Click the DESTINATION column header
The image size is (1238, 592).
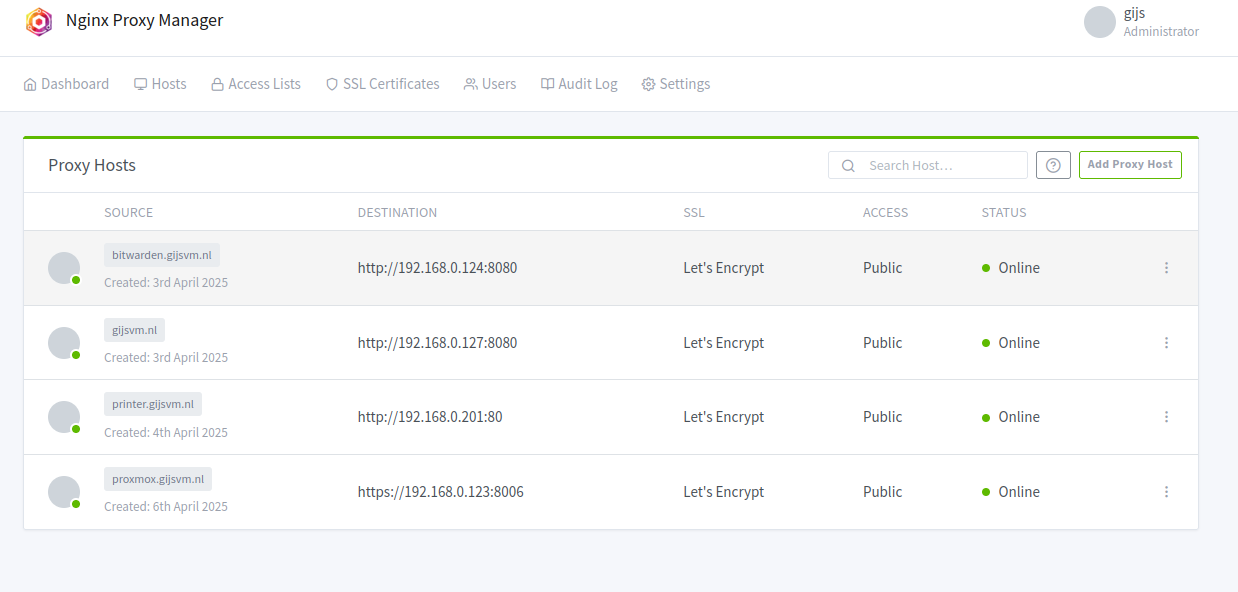[x=397, y=213]
